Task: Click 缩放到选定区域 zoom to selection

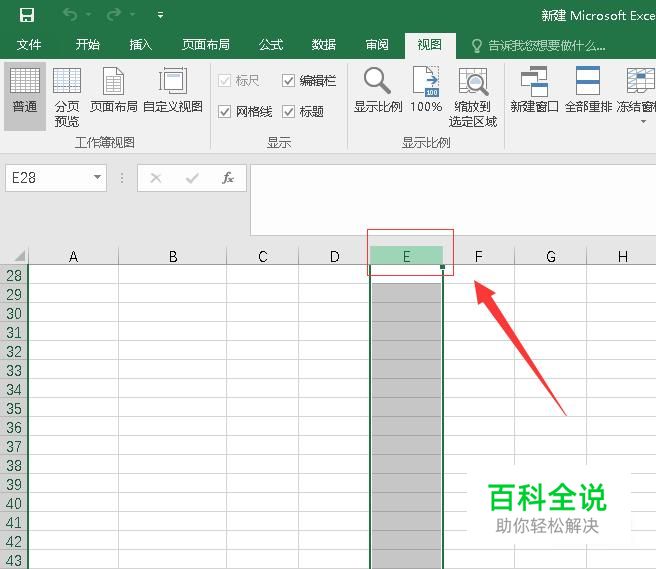Action: point(473,97)
